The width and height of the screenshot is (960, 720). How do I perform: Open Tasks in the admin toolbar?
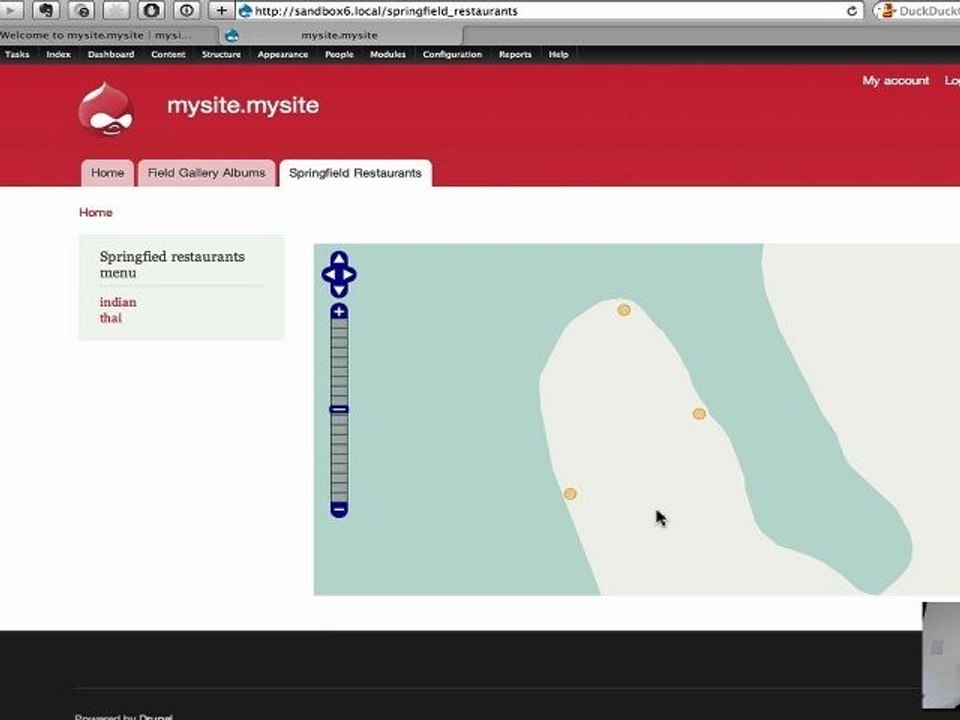pos(17,54)
